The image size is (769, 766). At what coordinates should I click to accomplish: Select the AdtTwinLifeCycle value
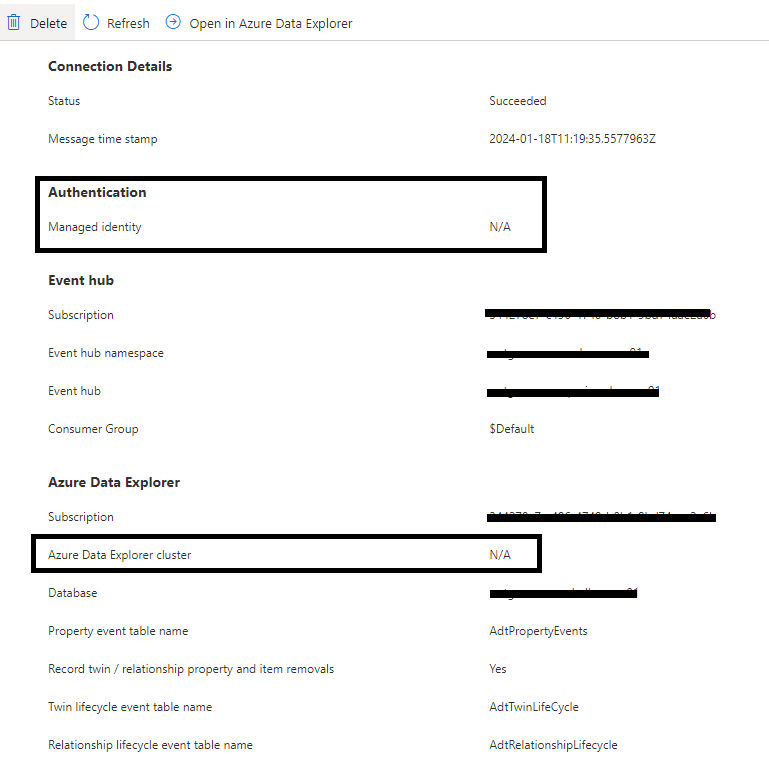pyautogui.click(x=534, y=707)
